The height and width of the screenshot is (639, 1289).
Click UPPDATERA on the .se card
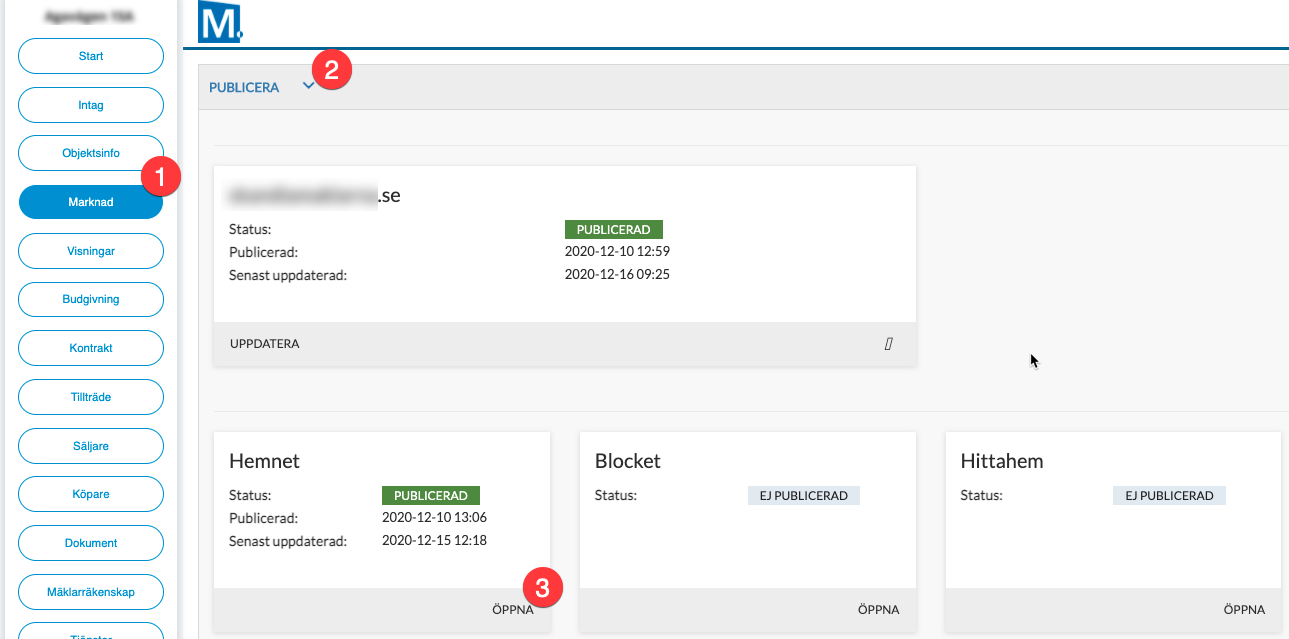pyautogui.click(x=265, y=344)
